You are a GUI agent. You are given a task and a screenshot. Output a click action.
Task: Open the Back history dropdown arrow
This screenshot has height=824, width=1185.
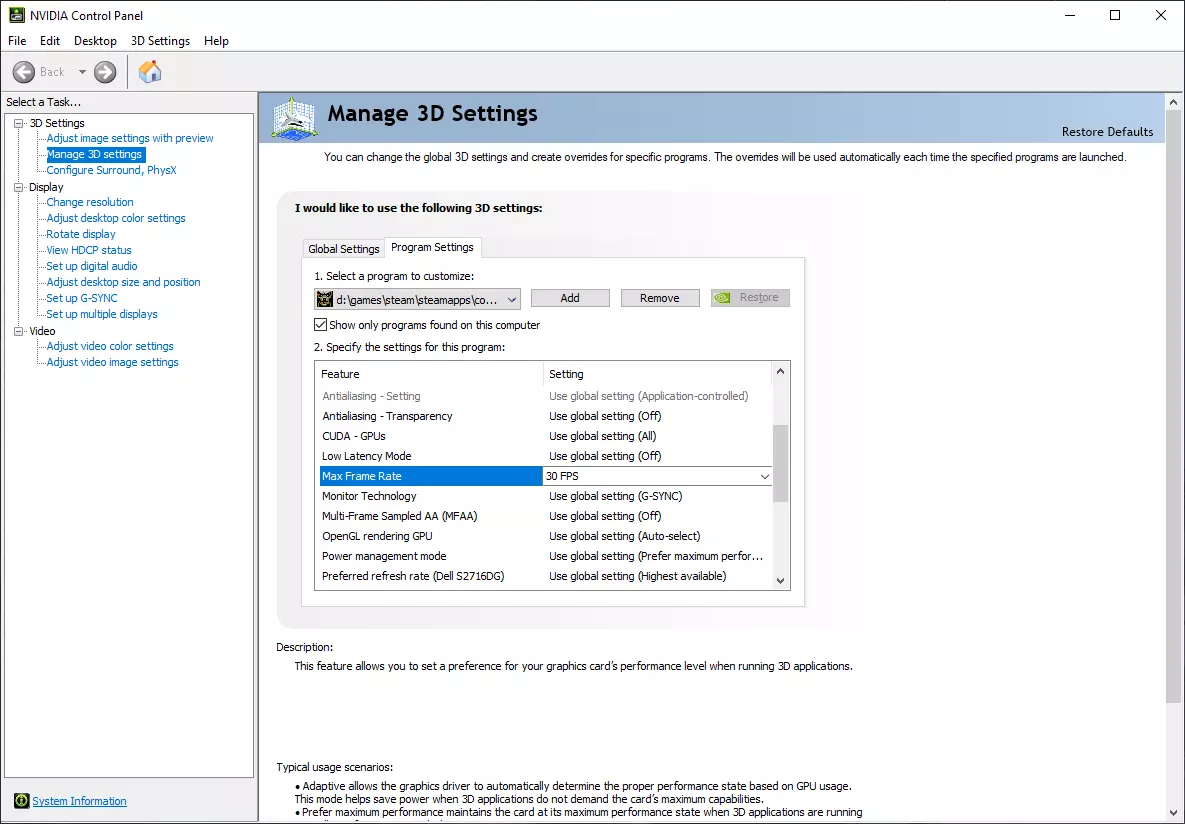[x=82, y=72]
